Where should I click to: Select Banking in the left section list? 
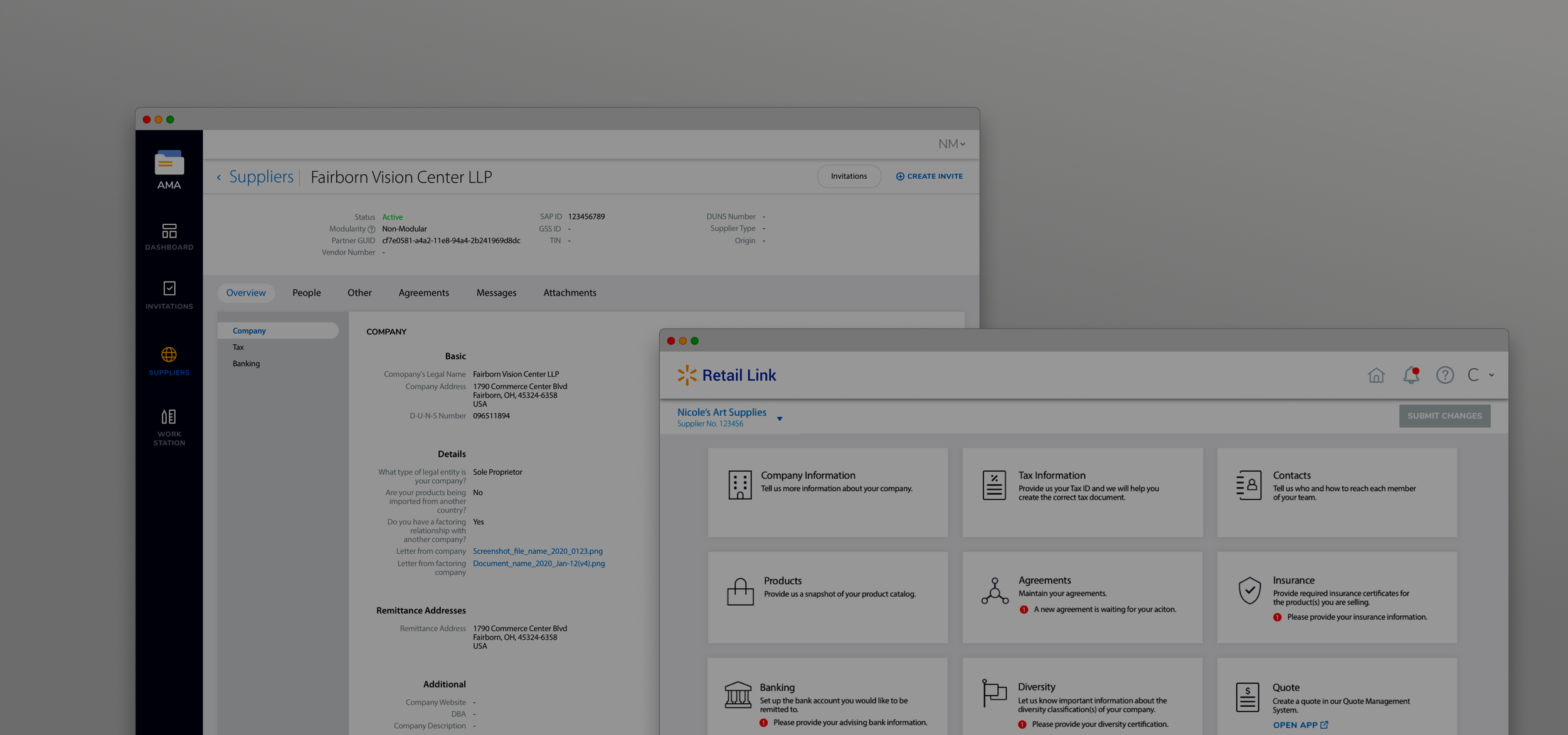click(x=246, y=364)
